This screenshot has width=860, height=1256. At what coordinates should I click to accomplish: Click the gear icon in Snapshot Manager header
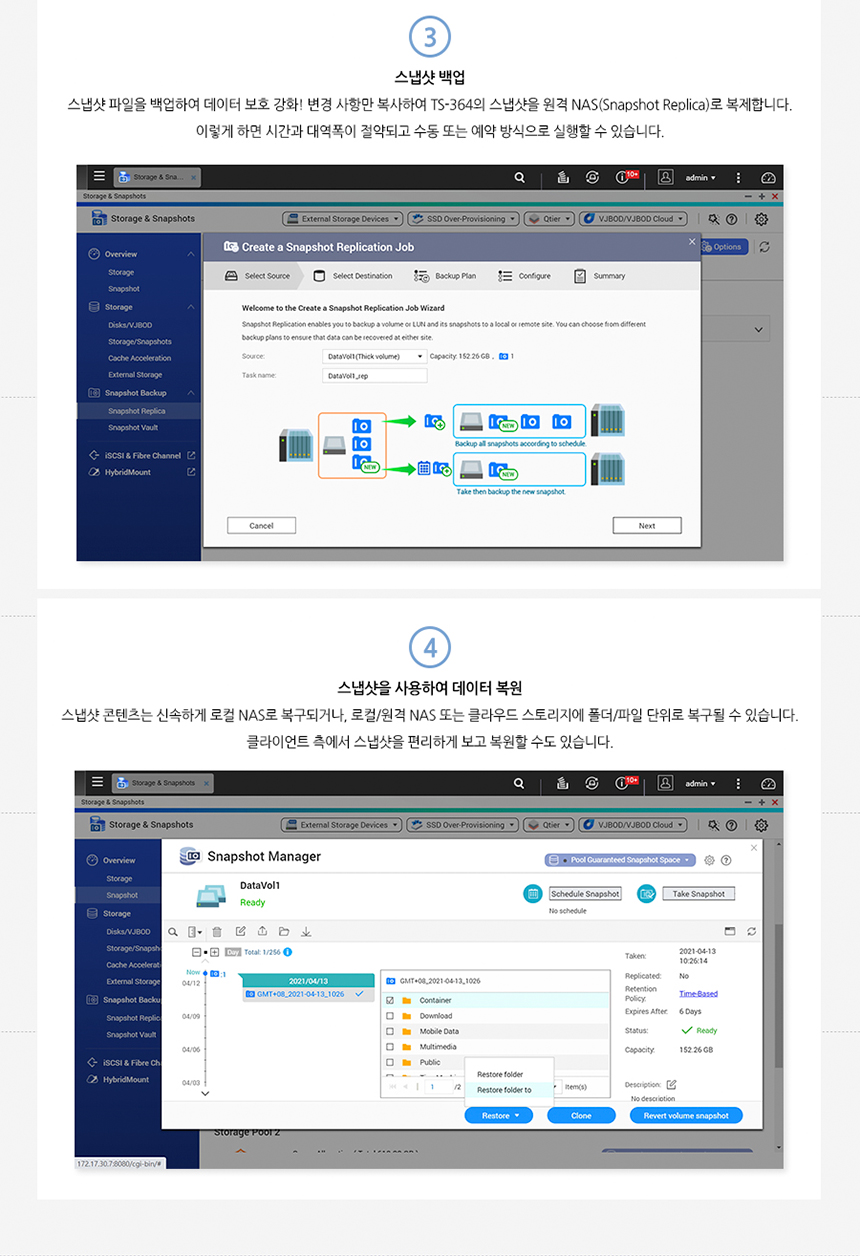coord(709,860)
